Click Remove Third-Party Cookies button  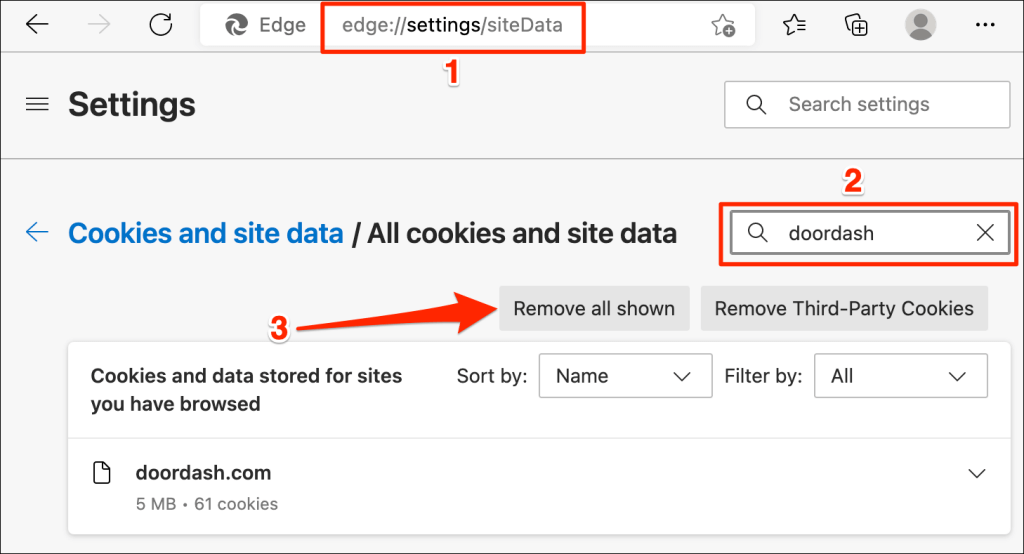(x=844, y=309)
